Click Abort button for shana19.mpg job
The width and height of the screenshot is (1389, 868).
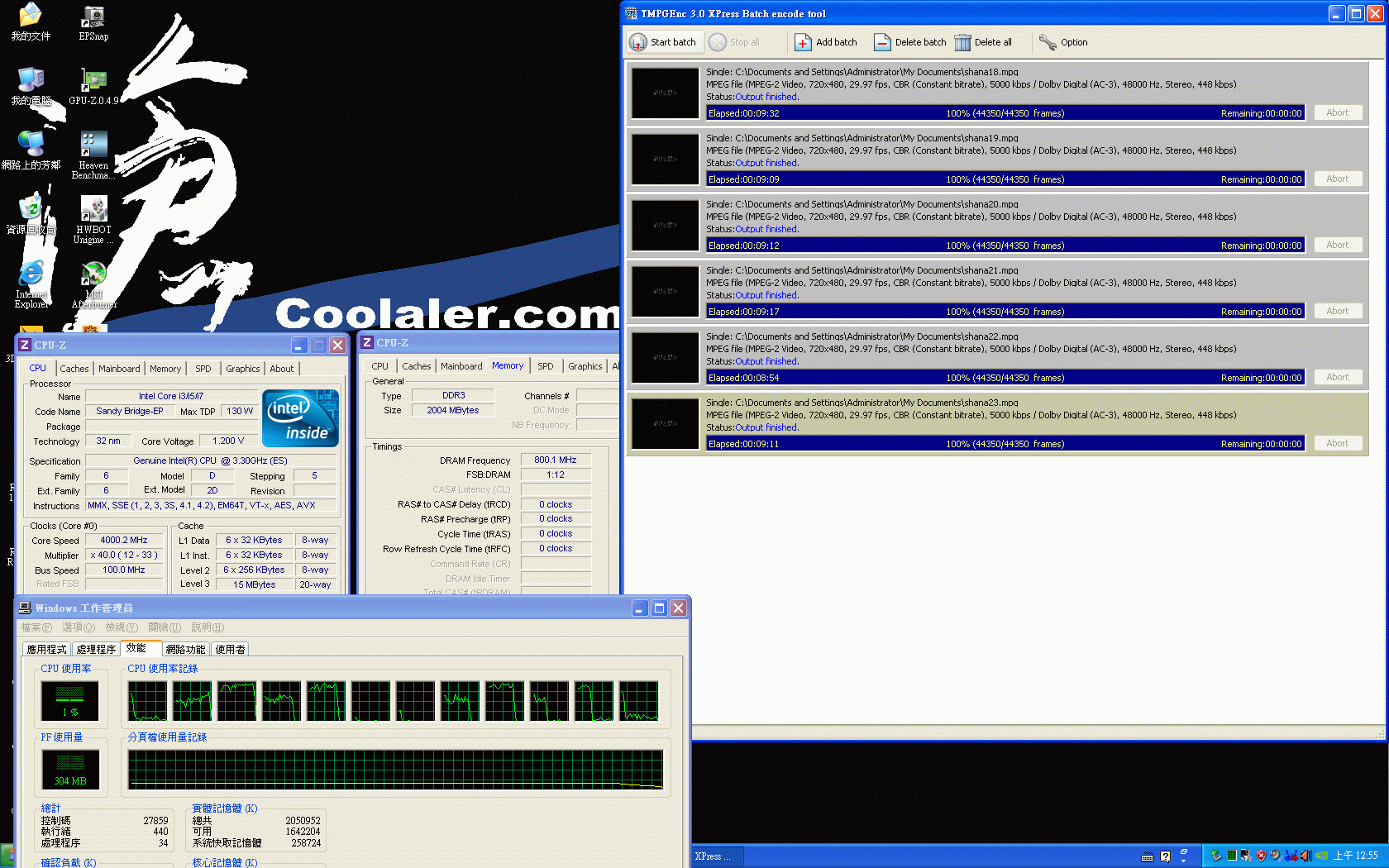1338,179
